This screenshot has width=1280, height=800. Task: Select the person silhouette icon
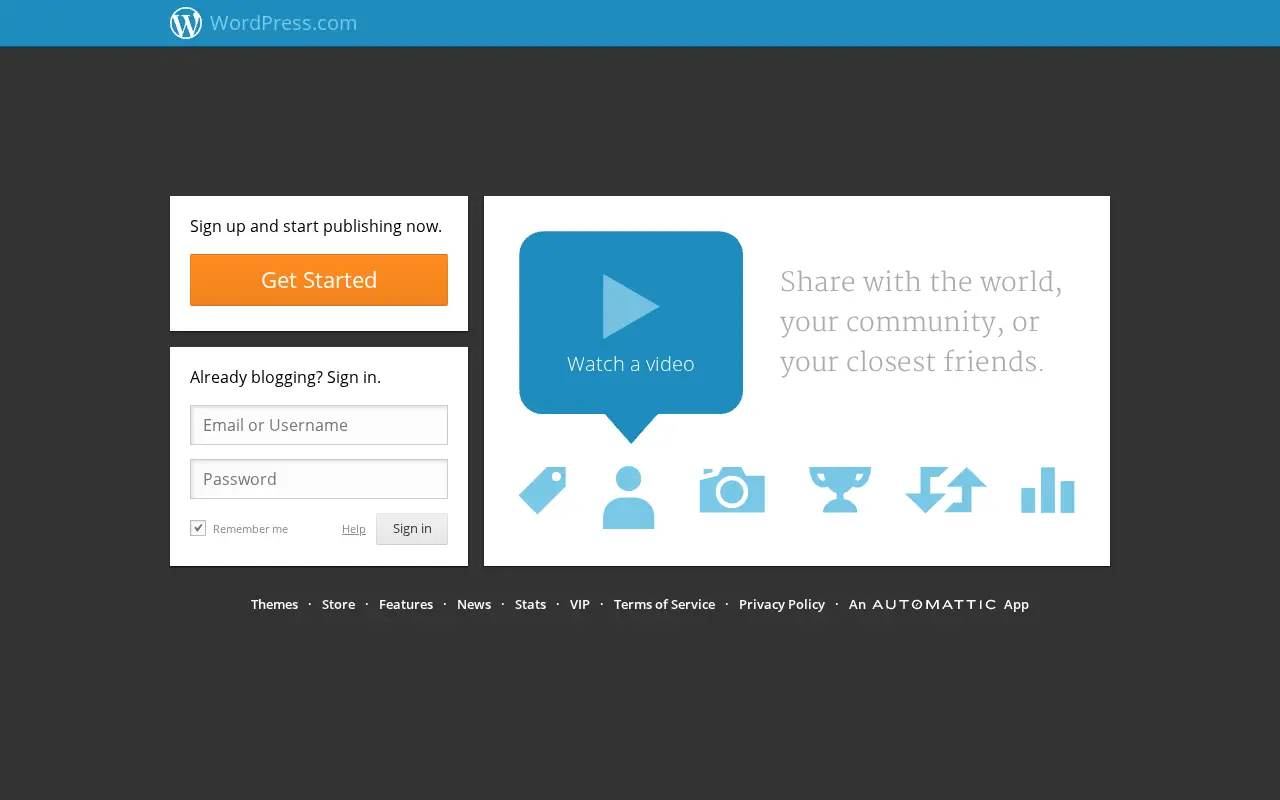629,497
